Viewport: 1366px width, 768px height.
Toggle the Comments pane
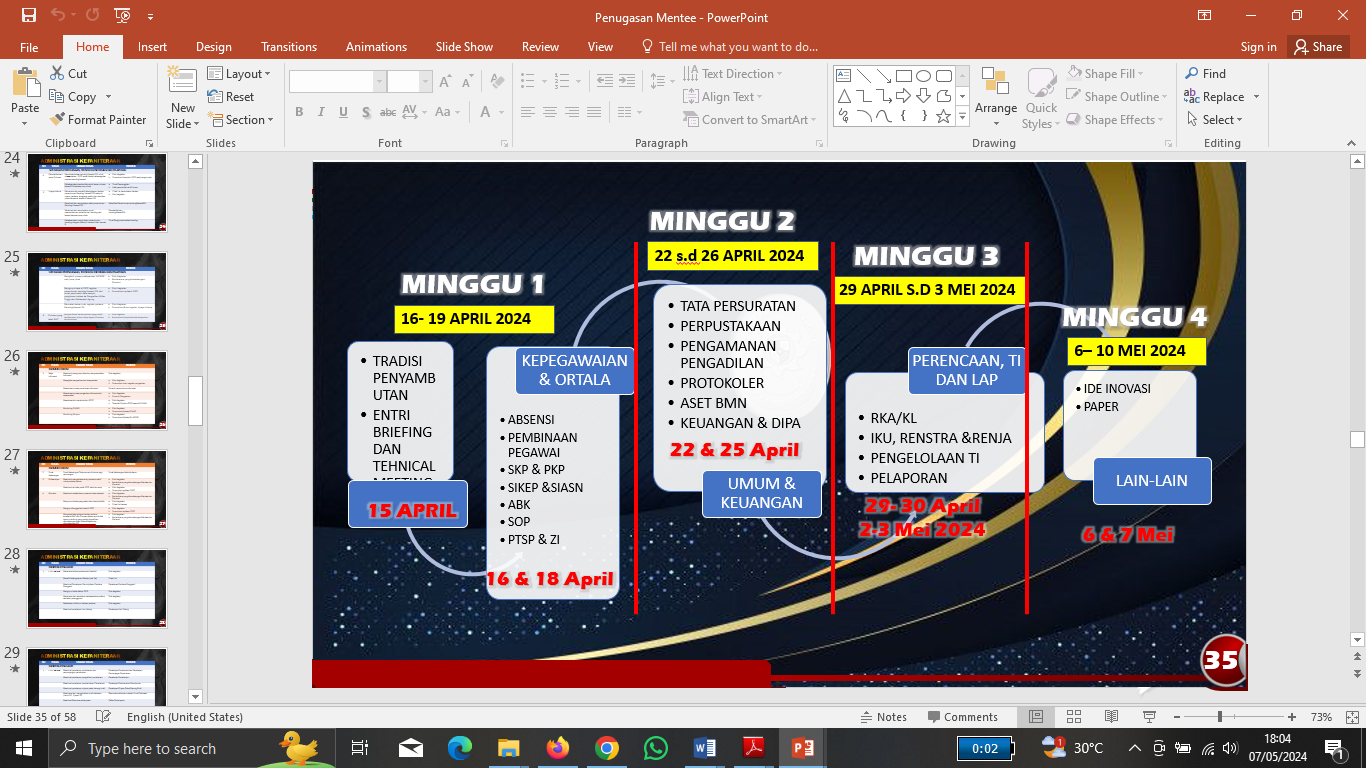tap(961, 717)
